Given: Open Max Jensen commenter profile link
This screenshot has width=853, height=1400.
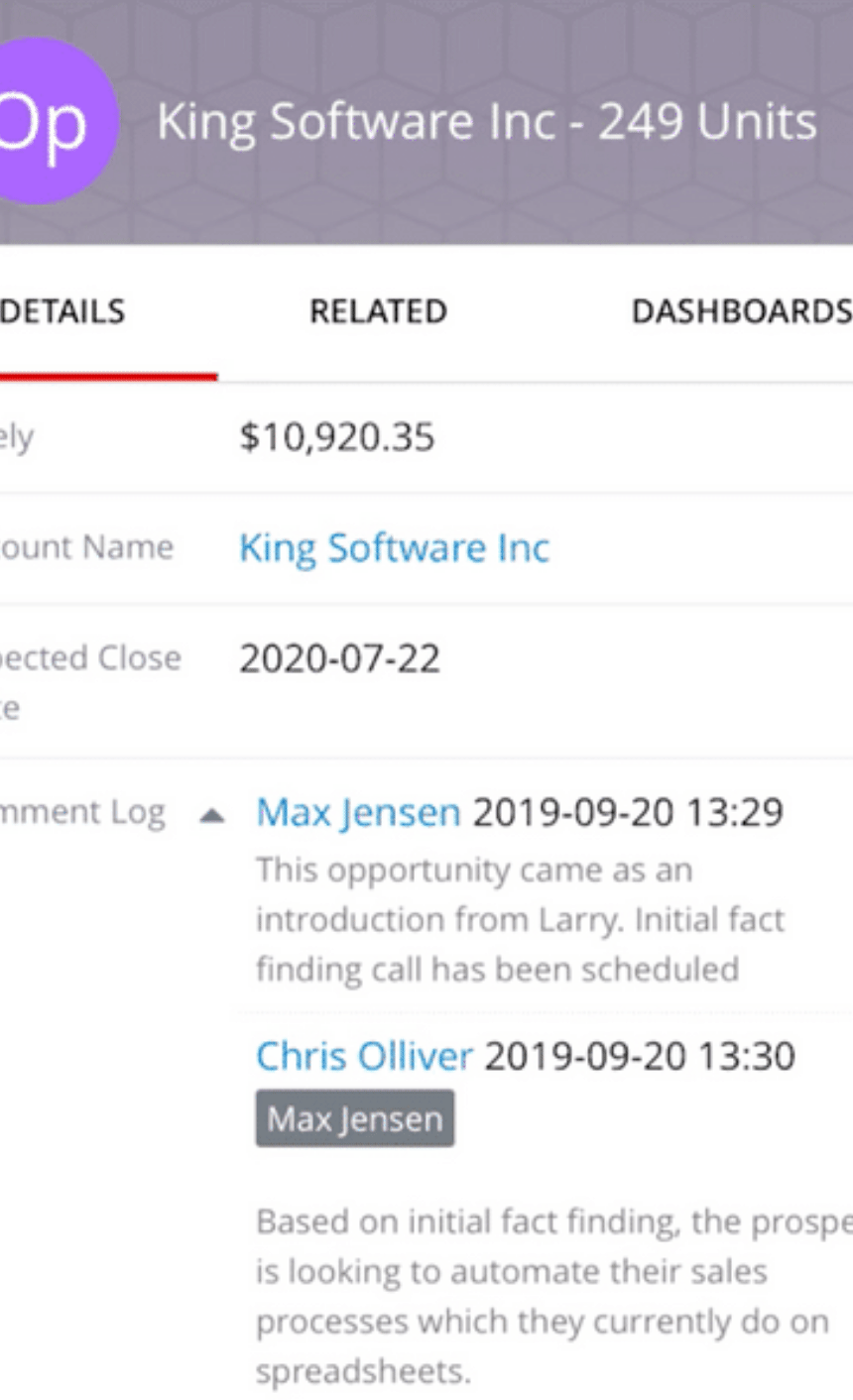Looking at the screenshot, I should point(358,812).
